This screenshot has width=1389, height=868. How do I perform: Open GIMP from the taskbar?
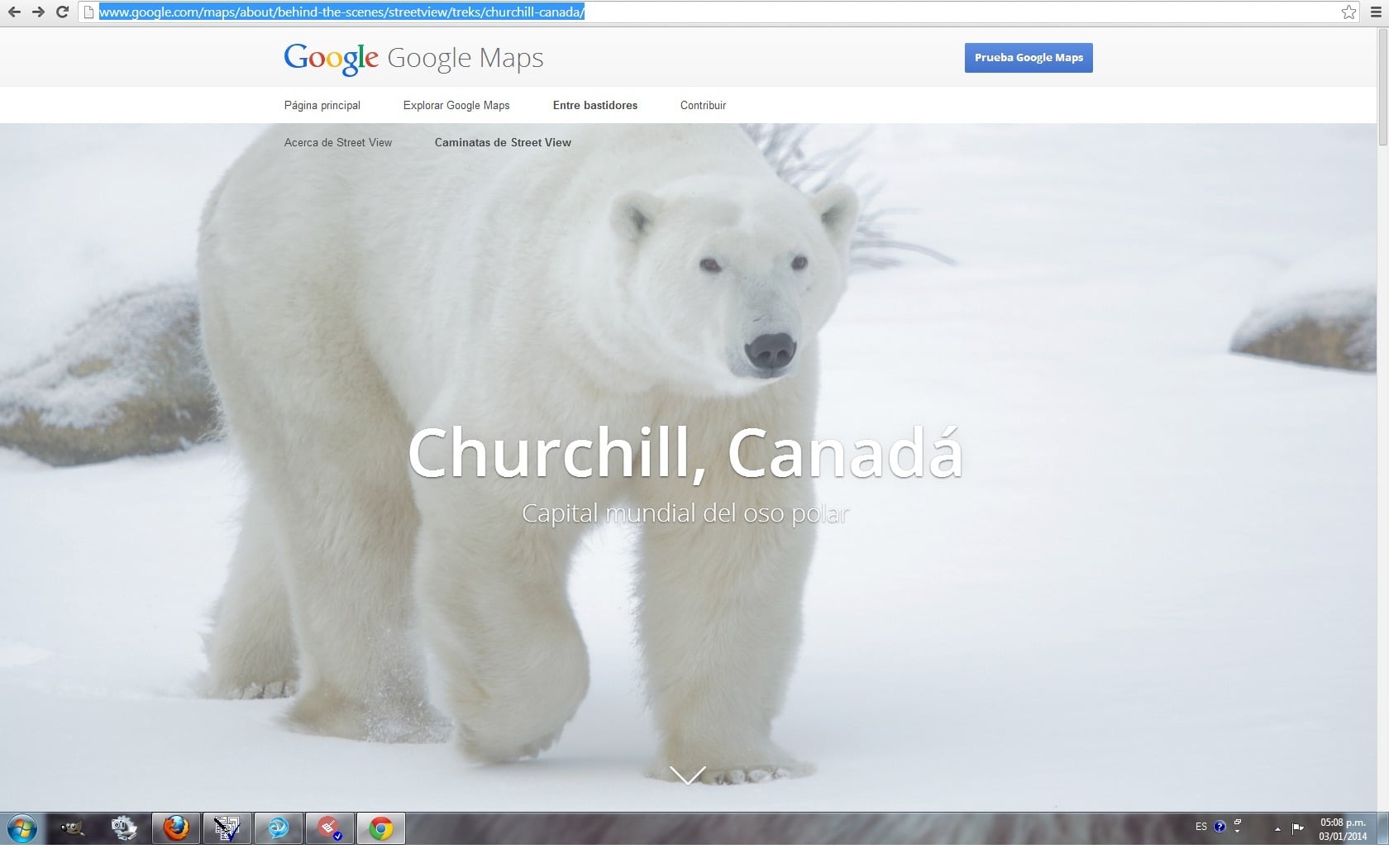72,827
